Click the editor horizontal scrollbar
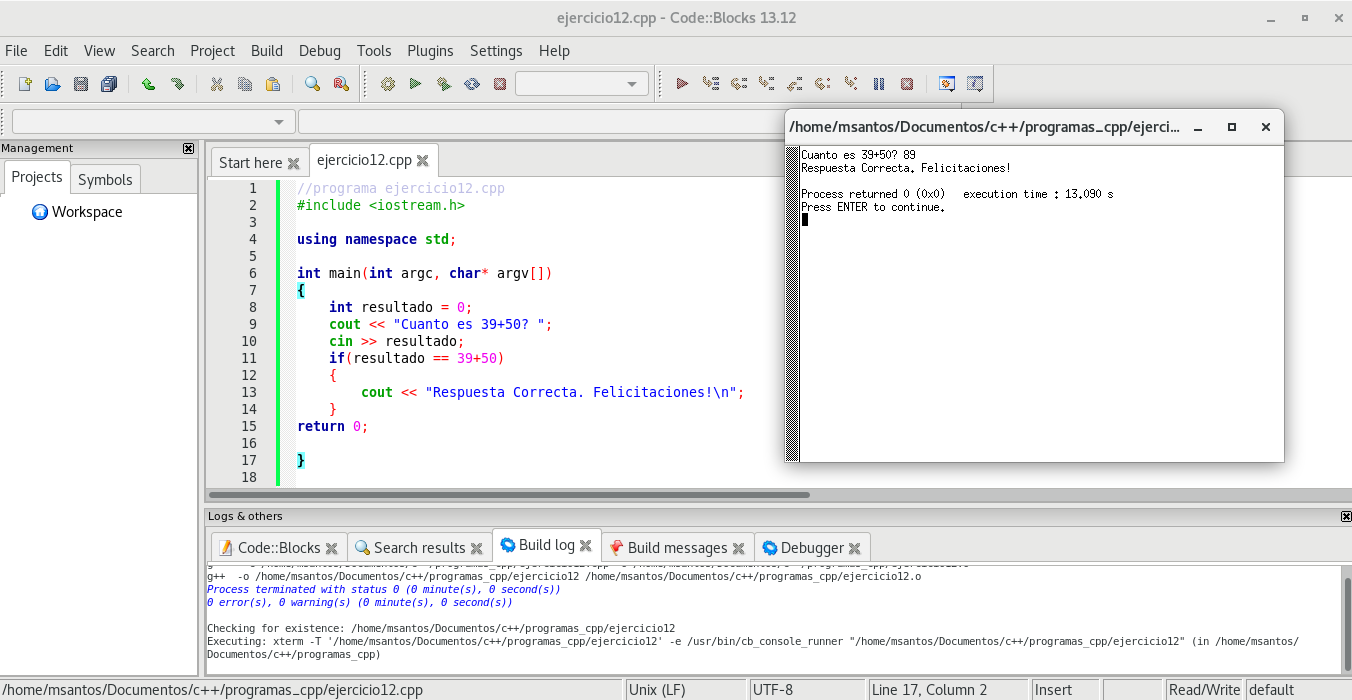 [x=510, y=494]
